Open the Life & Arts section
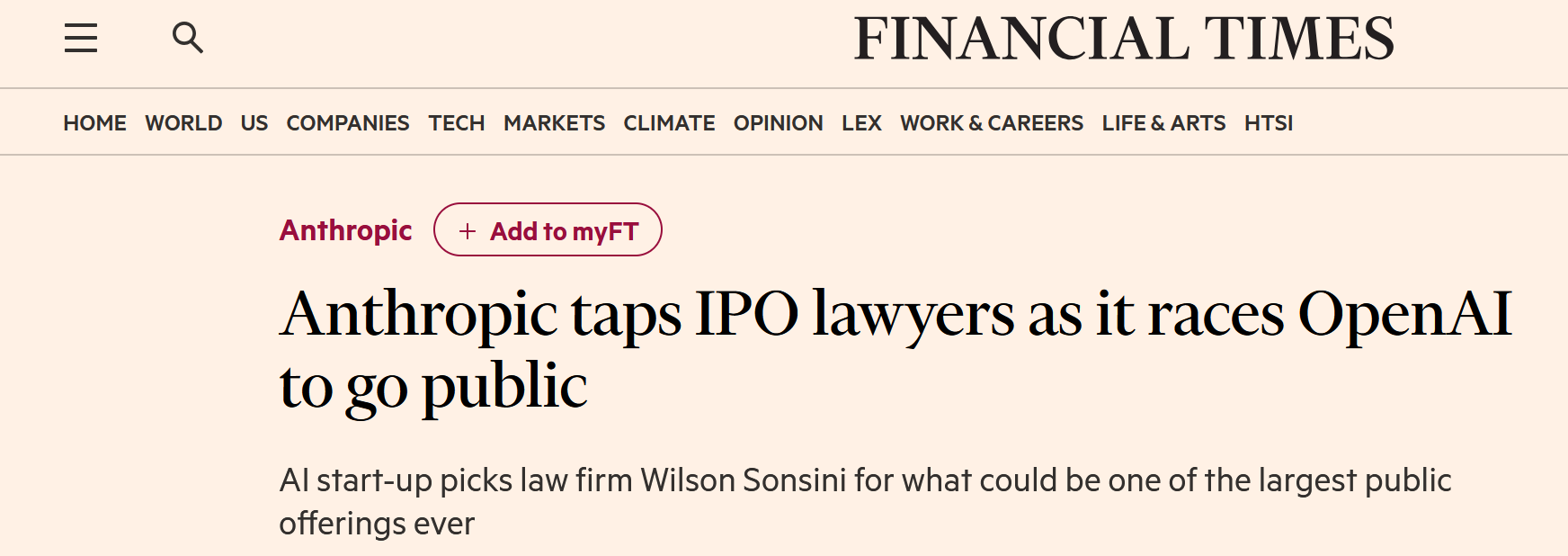This screenshot has width=1568, height=556. [x=1163, y=123]
